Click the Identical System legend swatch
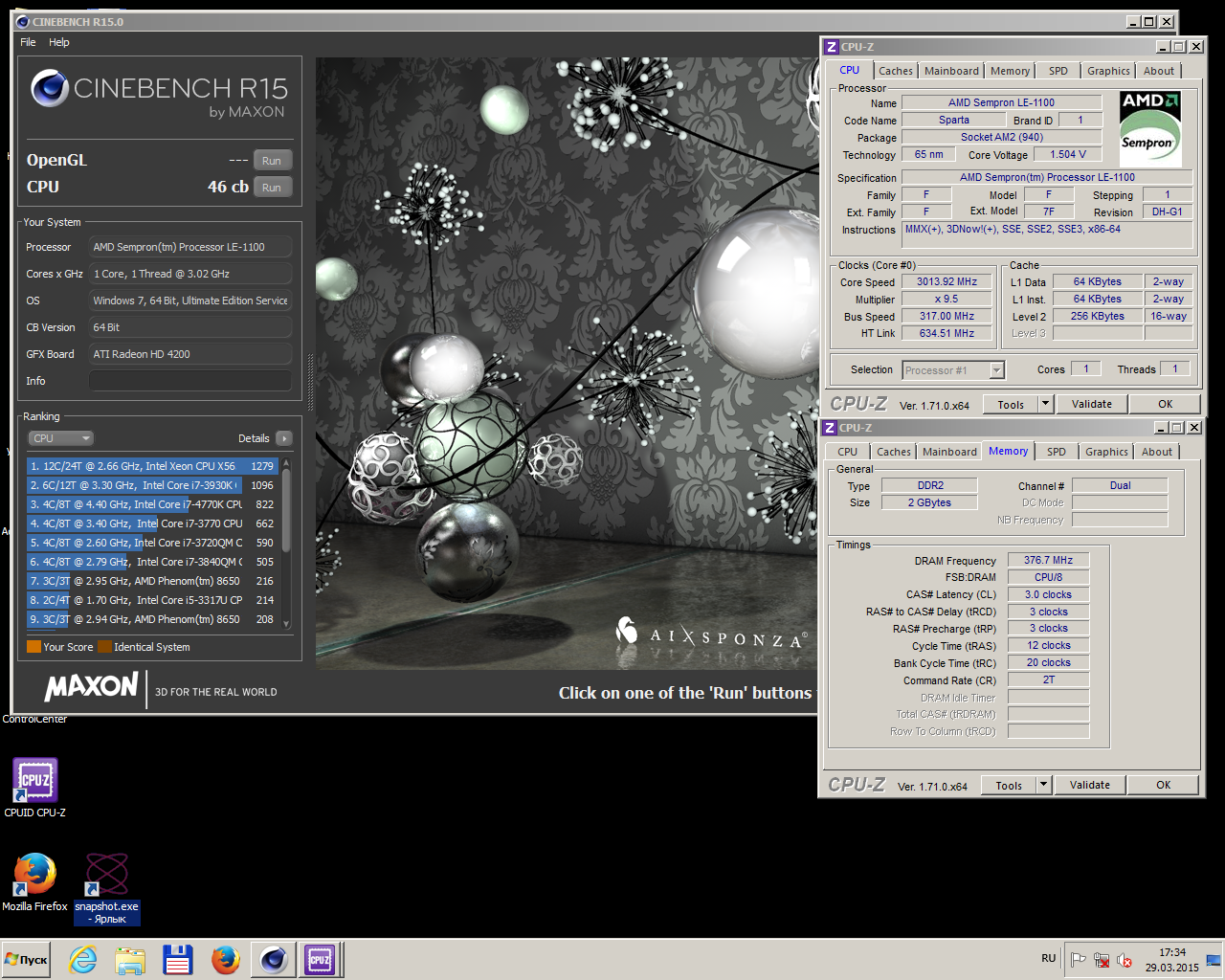Image resolution: width=1225 pixels, height=980 pixels. [x=104, y=647]
